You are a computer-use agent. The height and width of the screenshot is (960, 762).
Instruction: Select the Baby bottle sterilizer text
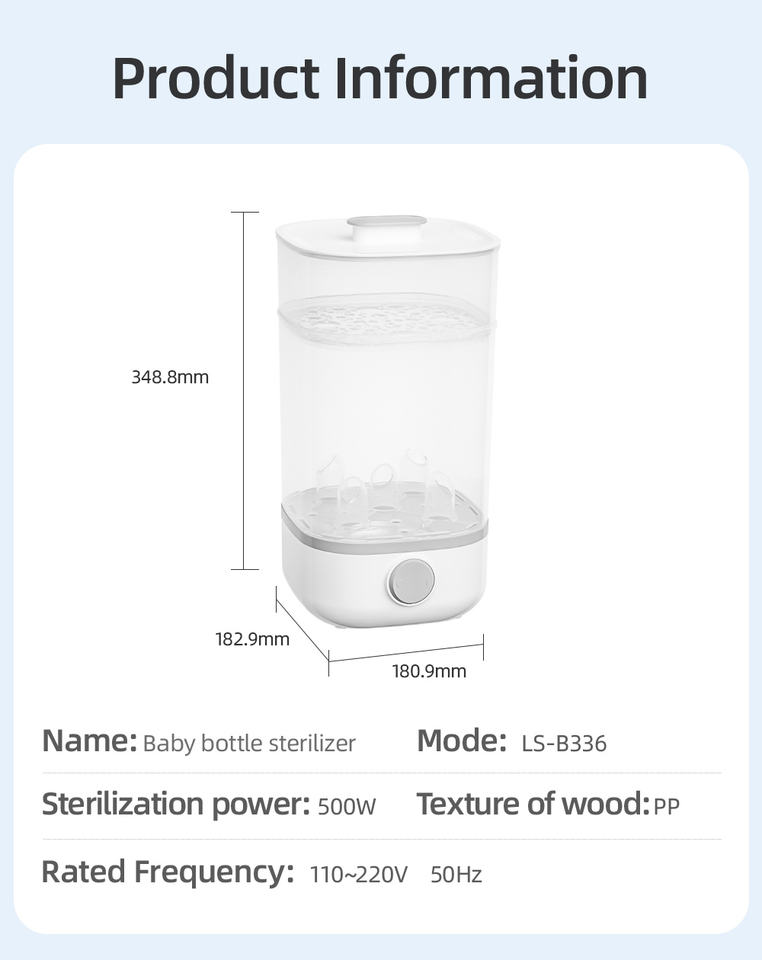(x=249, y=744)
